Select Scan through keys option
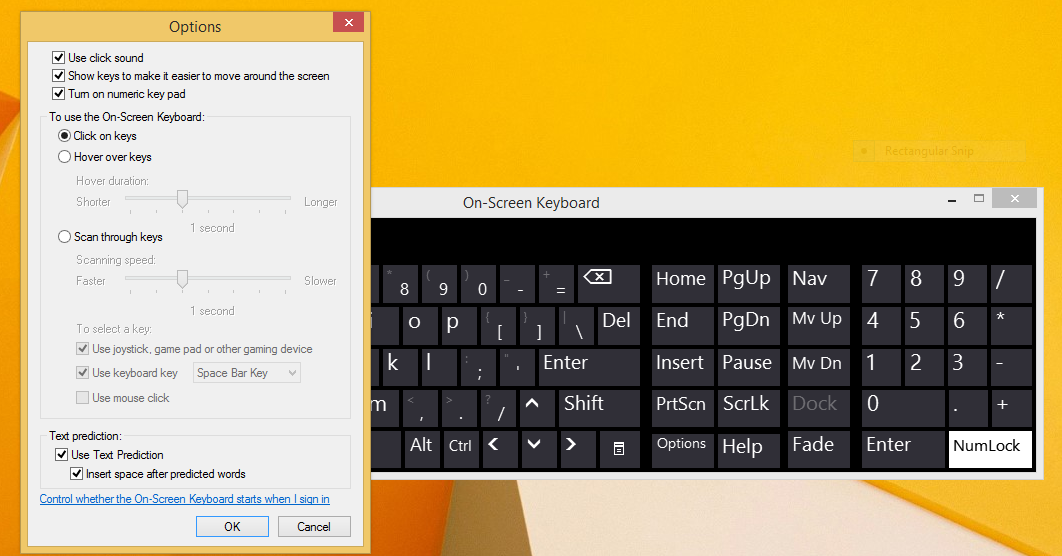 64,236
